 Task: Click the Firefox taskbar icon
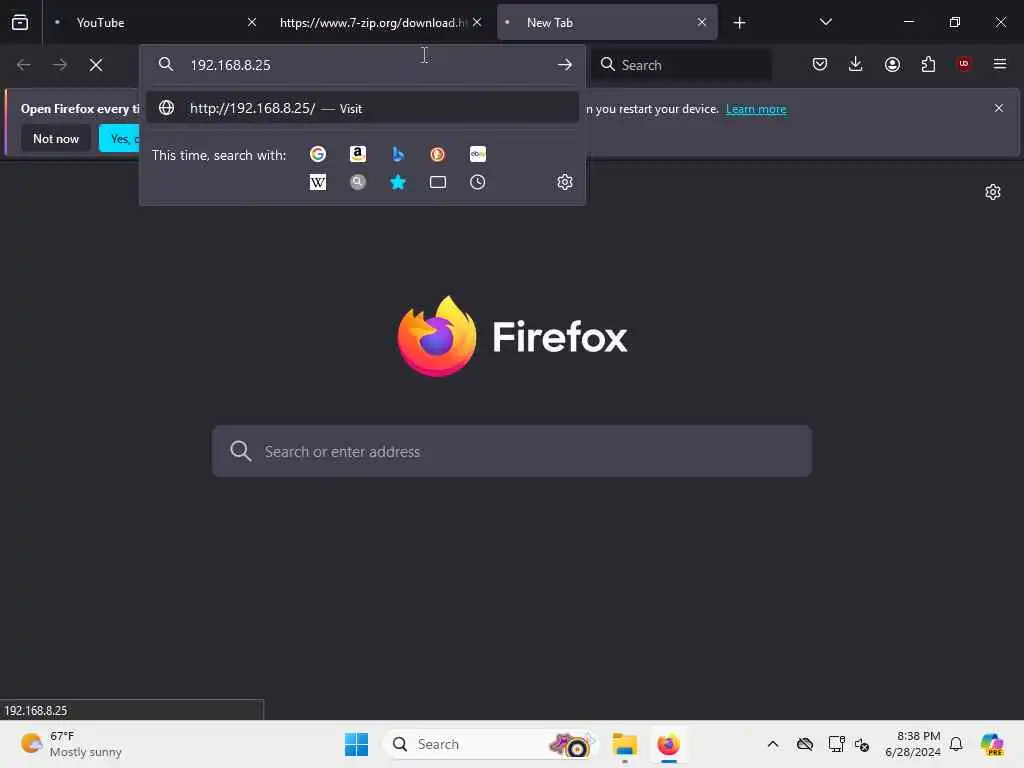coord(669,744)
